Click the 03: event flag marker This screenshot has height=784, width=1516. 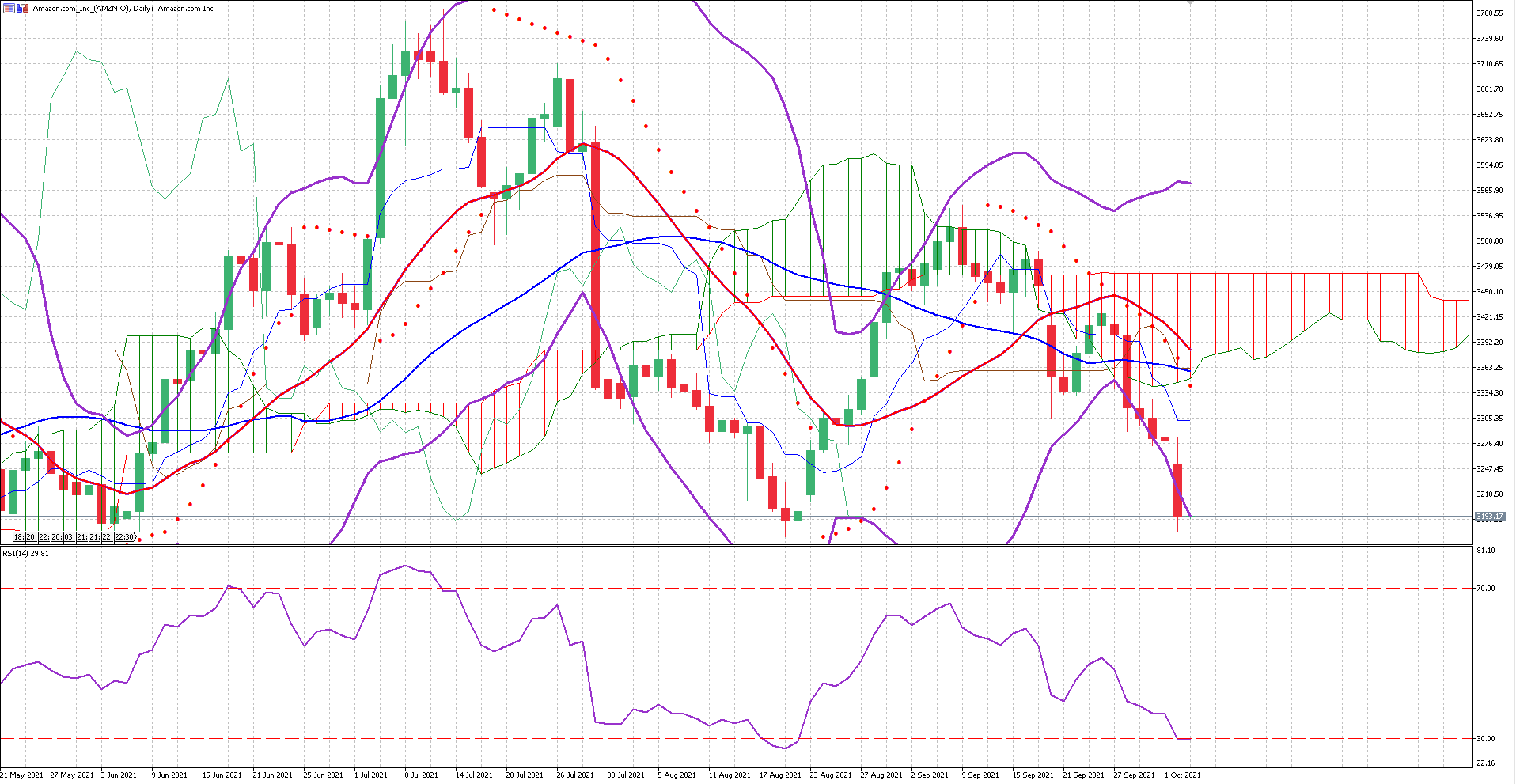pos(70,537)
